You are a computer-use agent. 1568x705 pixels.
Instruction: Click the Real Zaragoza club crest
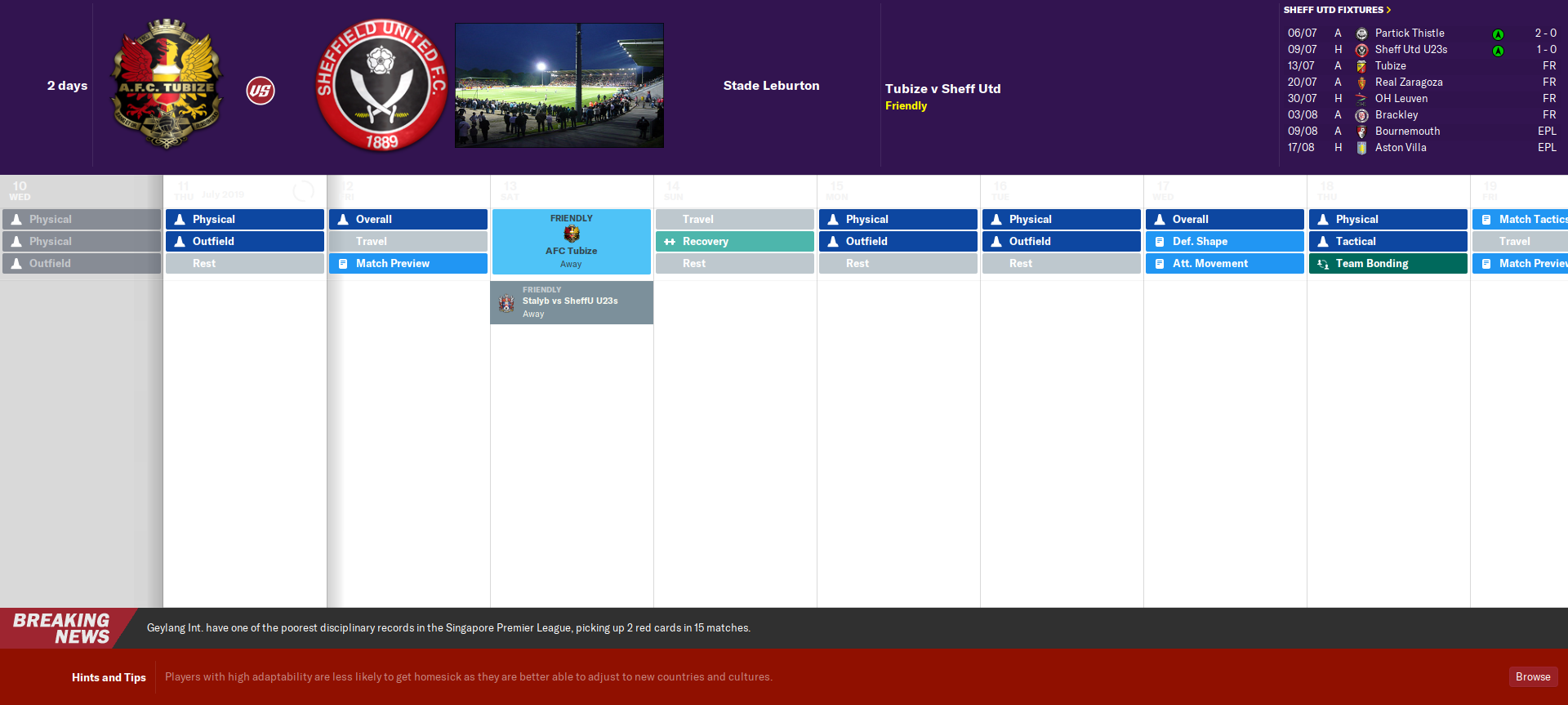pyautogui.click(x=1361, y=83)
